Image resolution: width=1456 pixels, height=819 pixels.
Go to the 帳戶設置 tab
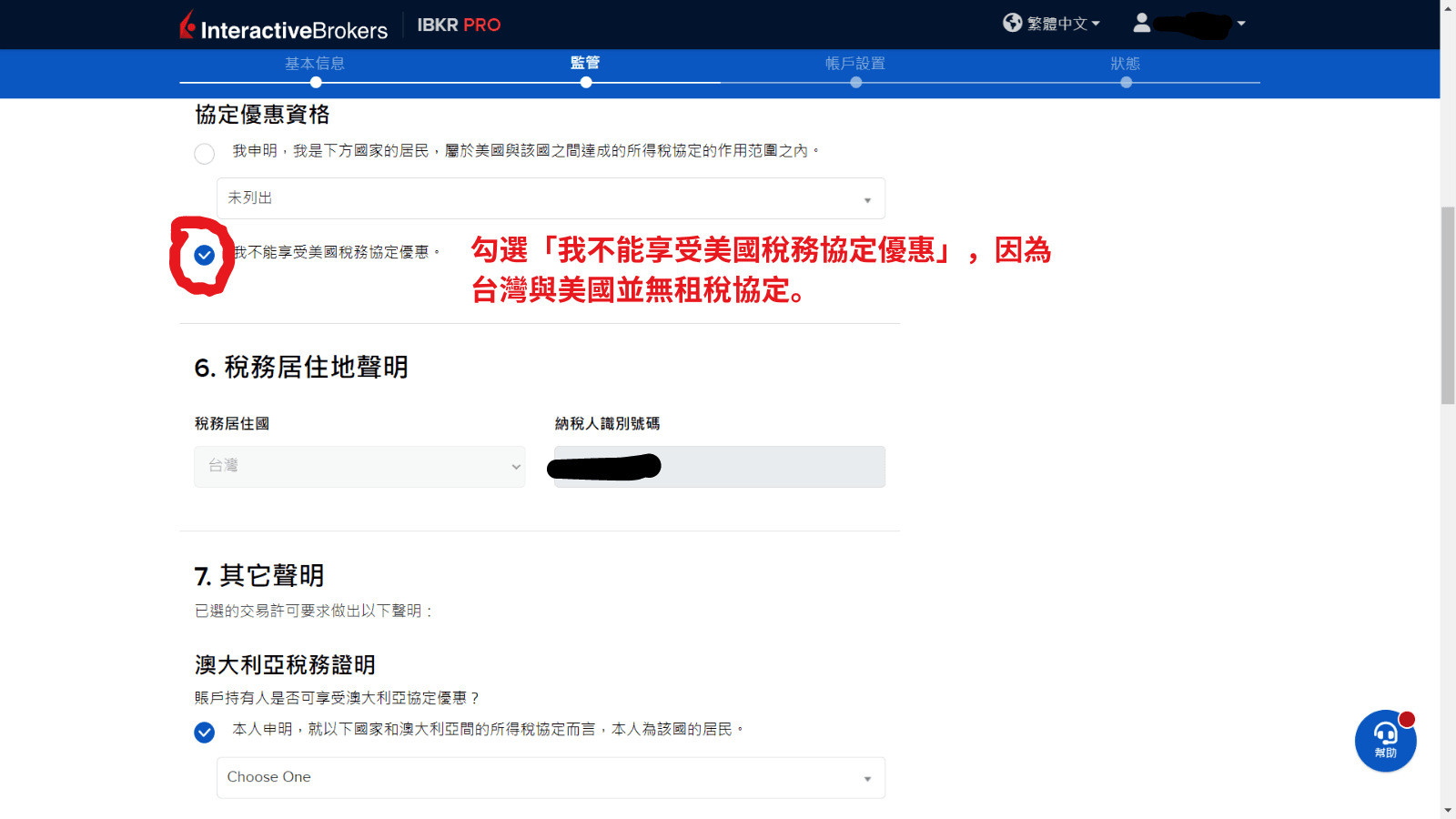(x=855, y=64)
